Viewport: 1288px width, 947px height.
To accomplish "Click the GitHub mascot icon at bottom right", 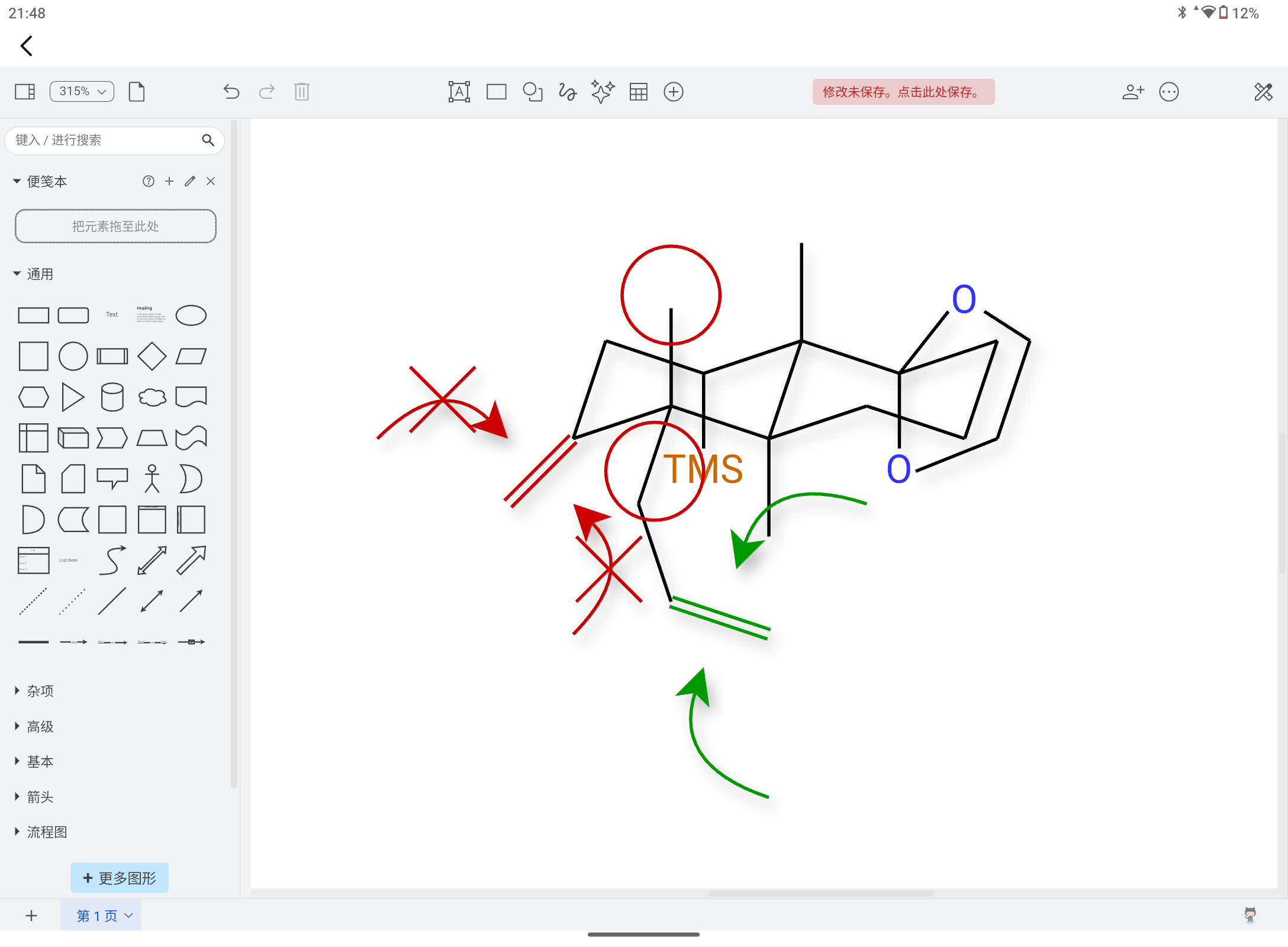I will (1250, 916).
